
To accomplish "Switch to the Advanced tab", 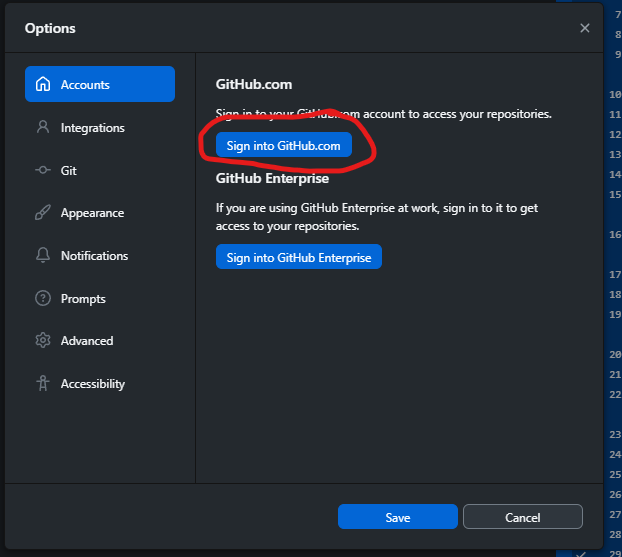I will 100,341.
